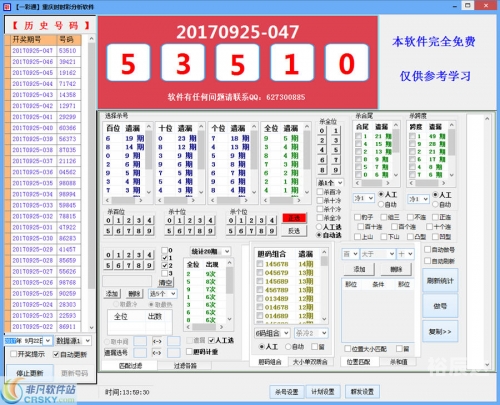Check the 杀百冷 checkbox
The image size is (500, 405).
click(320, 192)
